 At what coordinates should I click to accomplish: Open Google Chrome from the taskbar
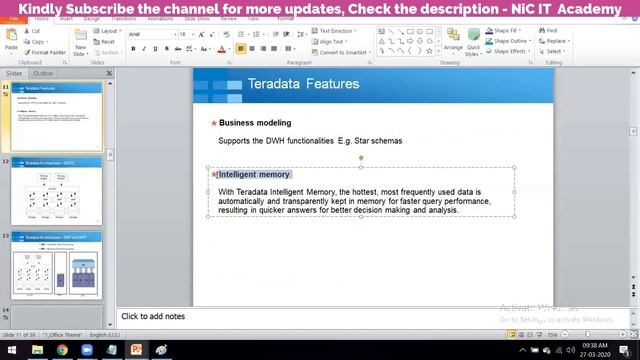tap(62, 350)
